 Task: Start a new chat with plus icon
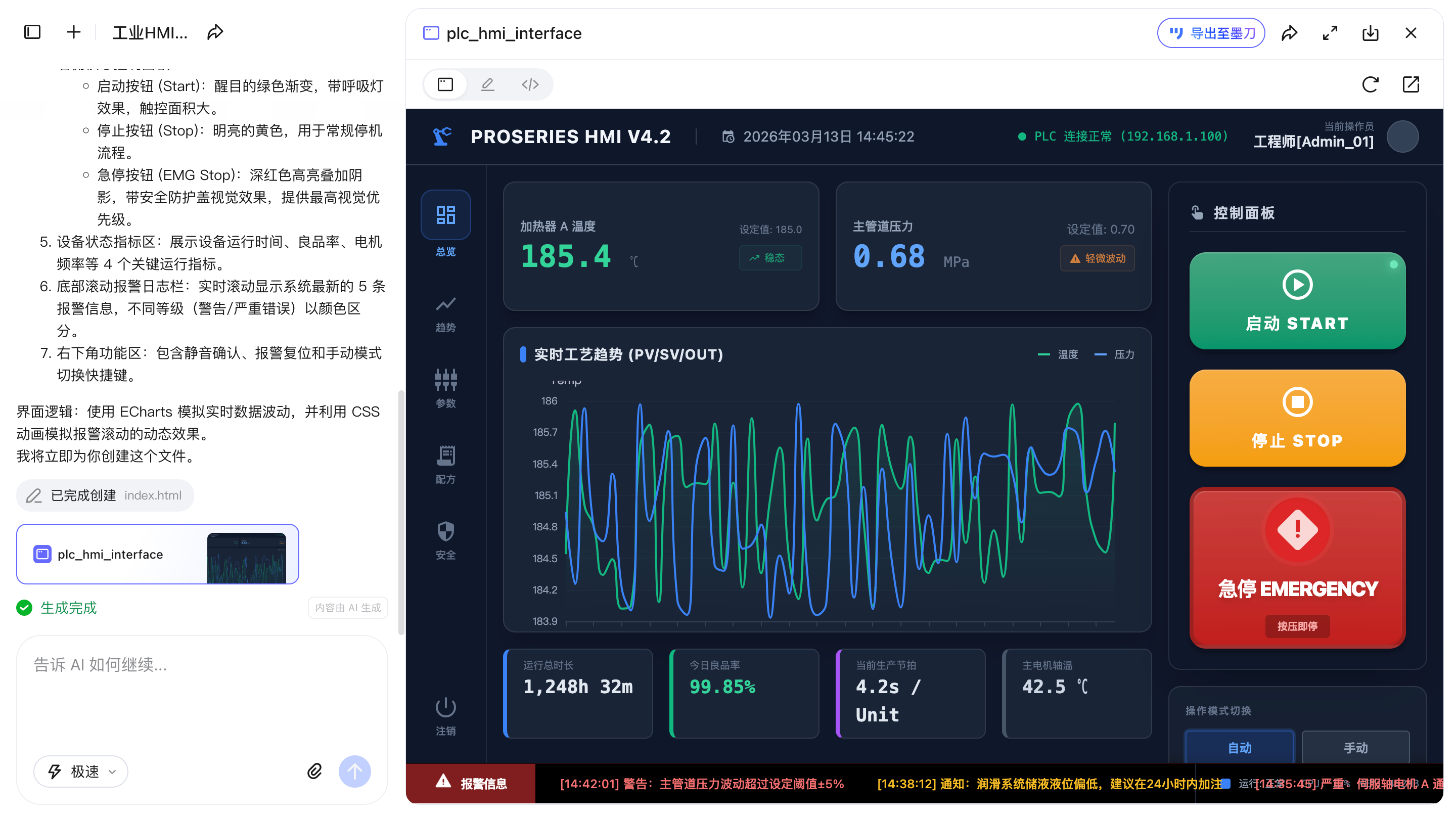(73, 32)
